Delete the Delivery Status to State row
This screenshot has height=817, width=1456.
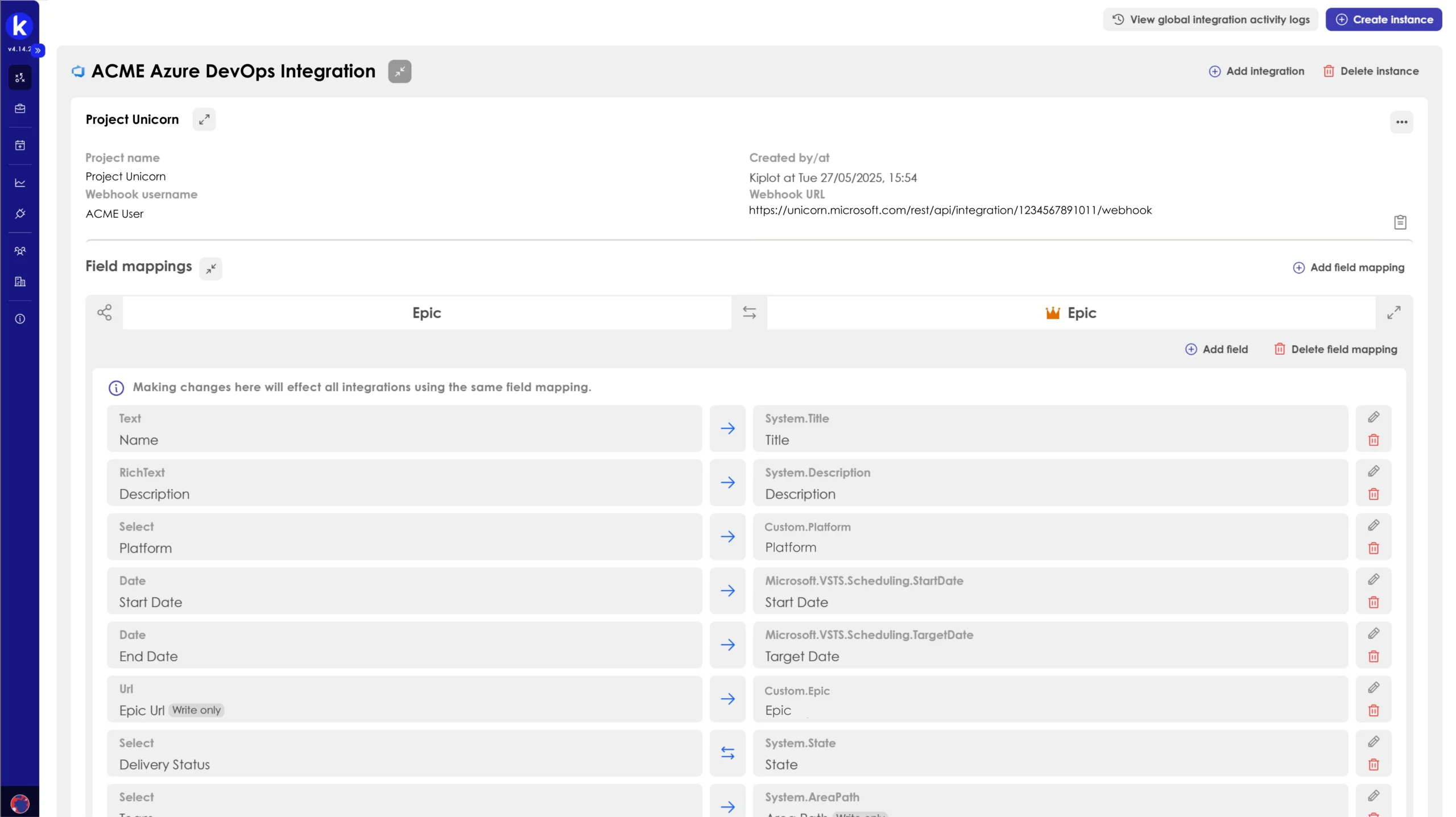tap(1373, 765)
